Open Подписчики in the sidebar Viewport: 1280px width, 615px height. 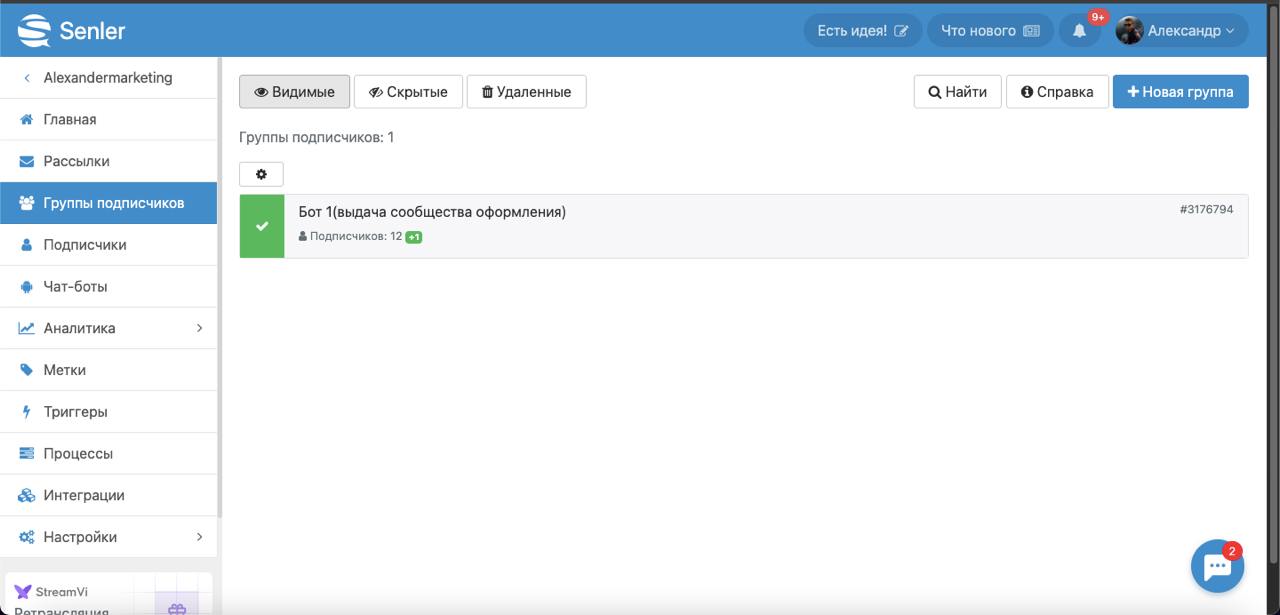click(x=84, y=245)
